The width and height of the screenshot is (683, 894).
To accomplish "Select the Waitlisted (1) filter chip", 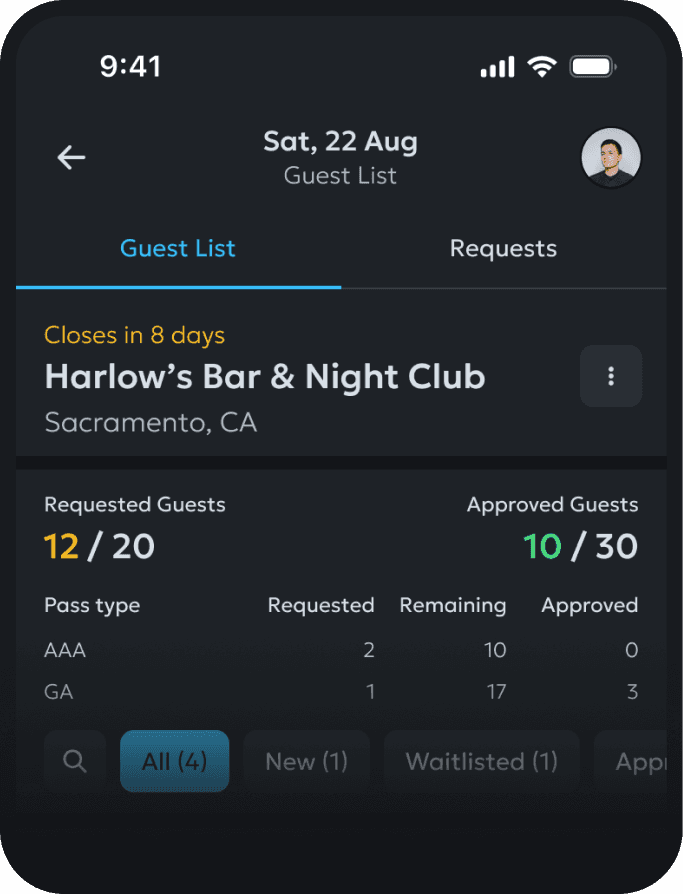I will pyautogui.click(x=481, y=761).
